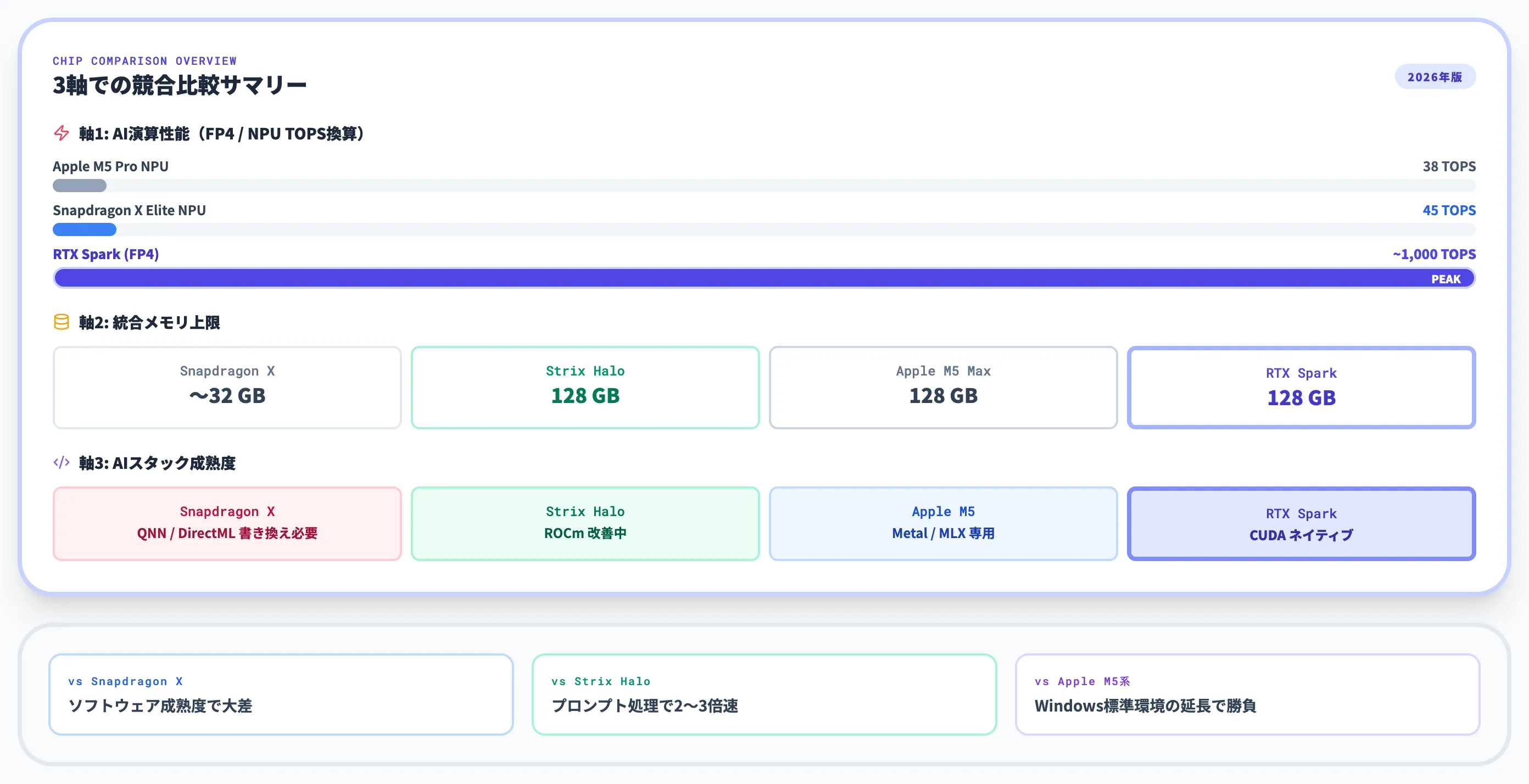Select the RTX Spark CUDA ネイティブ card
1529x784 pixels.
(1301, 523)
